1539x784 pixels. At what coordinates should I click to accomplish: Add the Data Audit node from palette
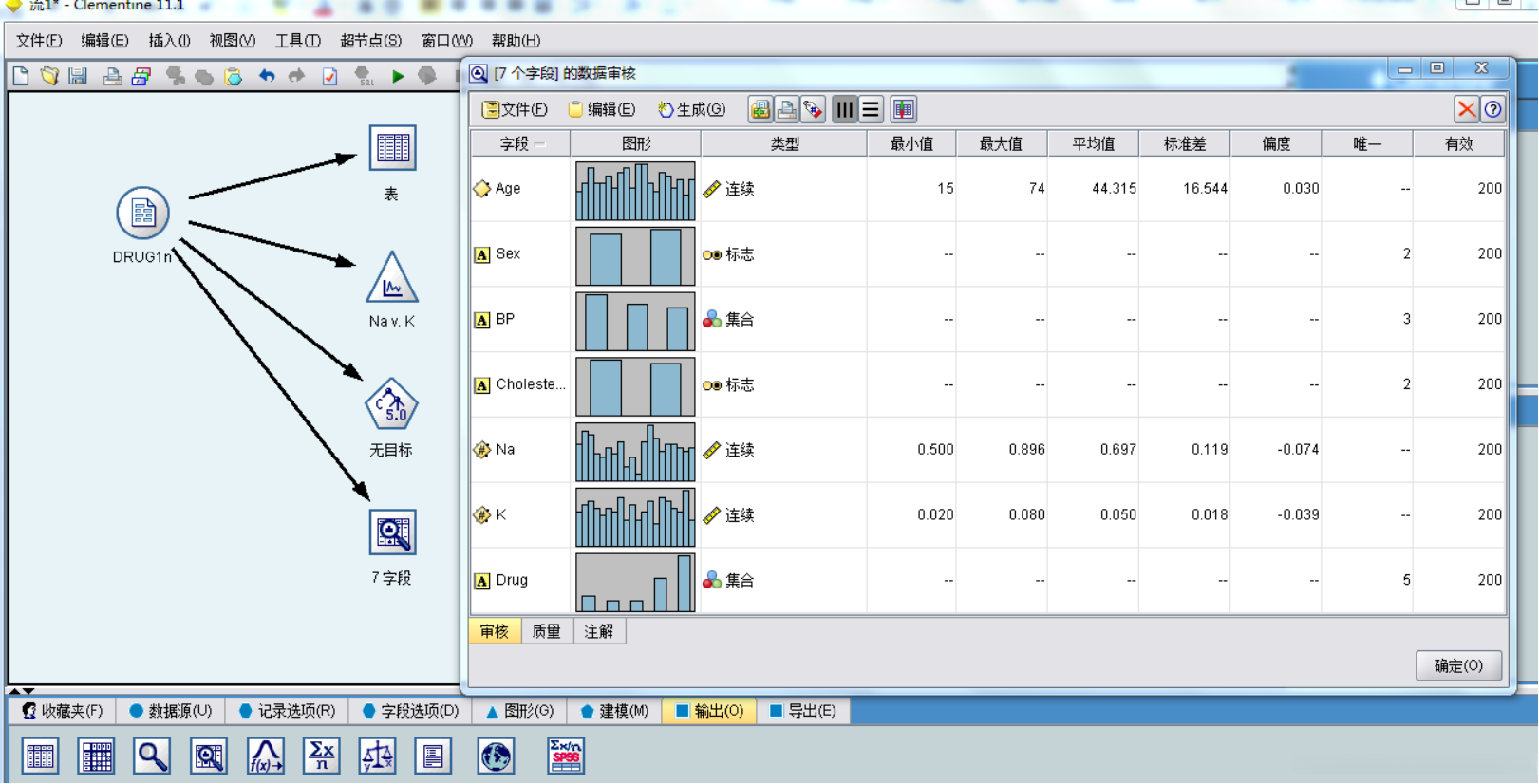click(x=209, y=756)
